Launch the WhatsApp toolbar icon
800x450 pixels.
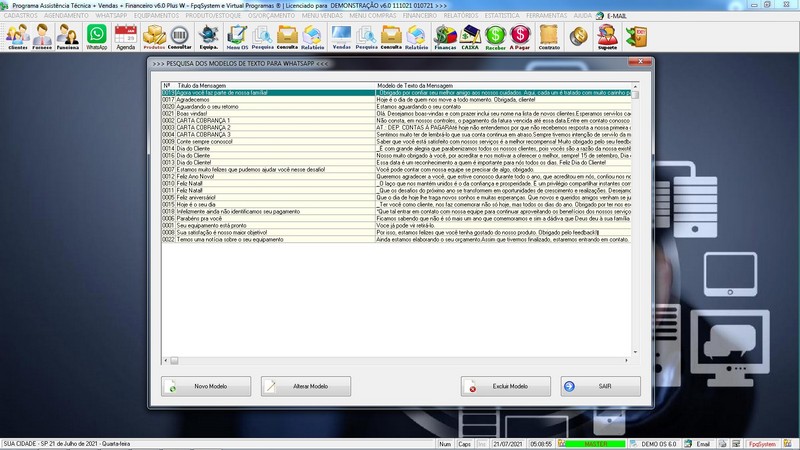(x=96, y=37)
